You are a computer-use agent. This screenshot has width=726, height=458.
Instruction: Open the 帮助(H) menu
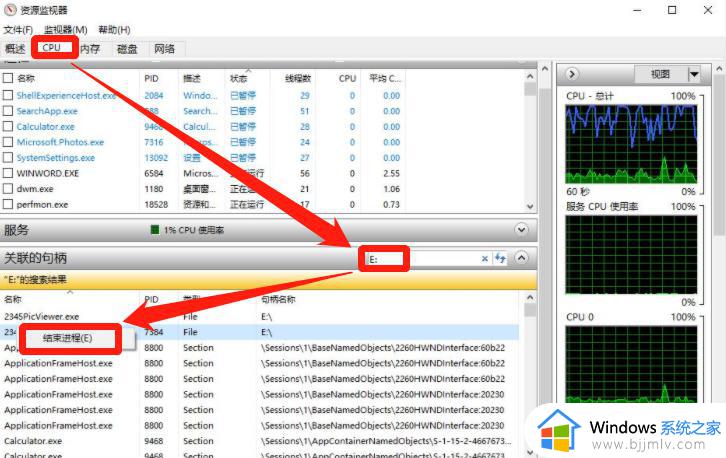coord(114,30)
